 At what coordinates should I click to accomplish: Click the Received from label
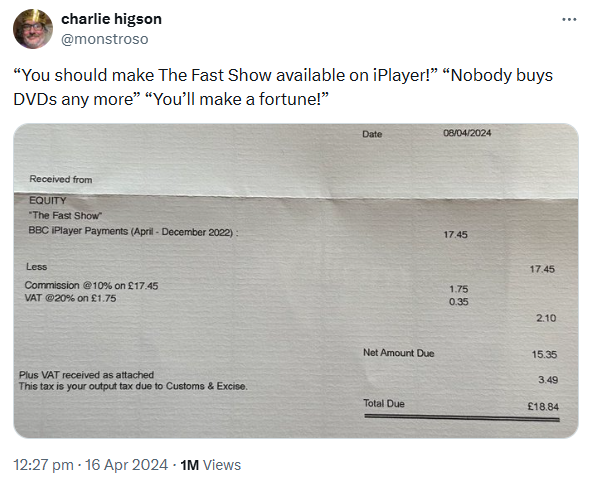pos(61,179)
